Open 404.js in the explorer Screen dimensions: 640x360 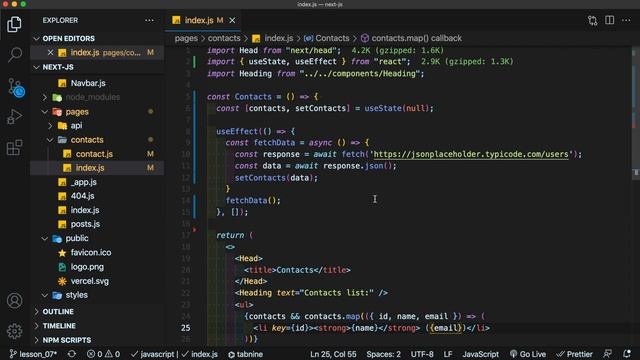click(x=82, y=196)
